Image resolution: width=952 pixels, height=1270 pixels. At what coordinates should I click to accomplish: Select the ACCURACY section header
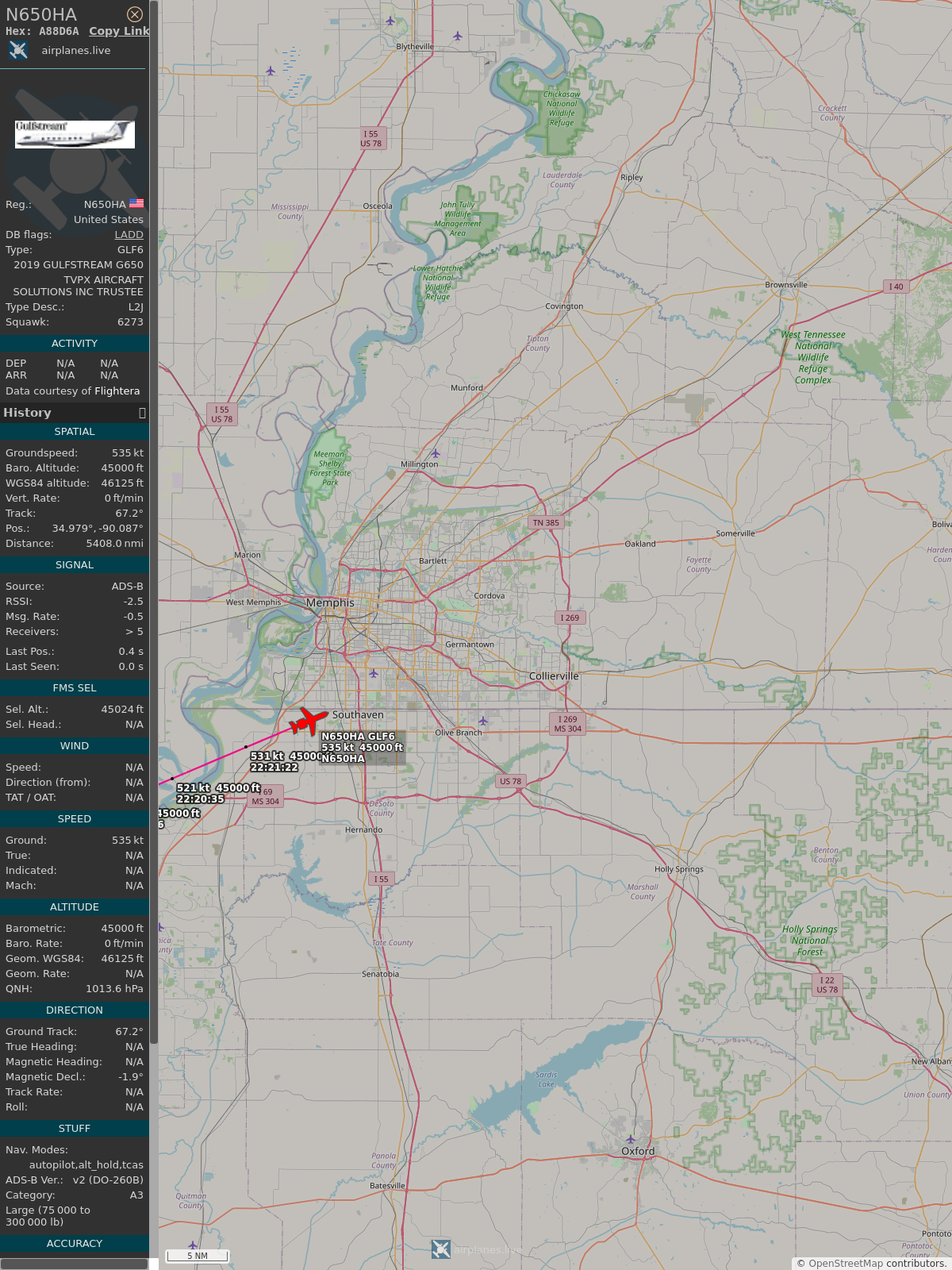pyautogui.click(x=75, y=1244)
